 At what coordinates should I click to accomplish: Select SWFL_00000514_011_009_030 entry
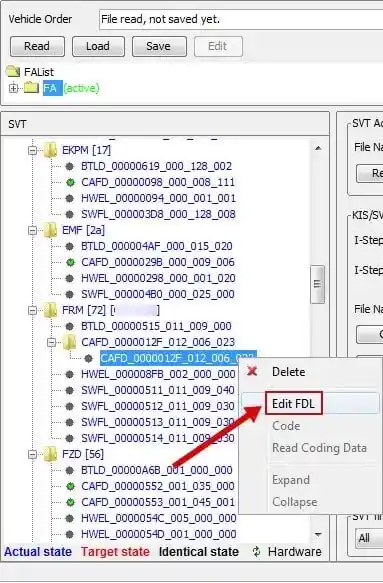coord(158,438)
